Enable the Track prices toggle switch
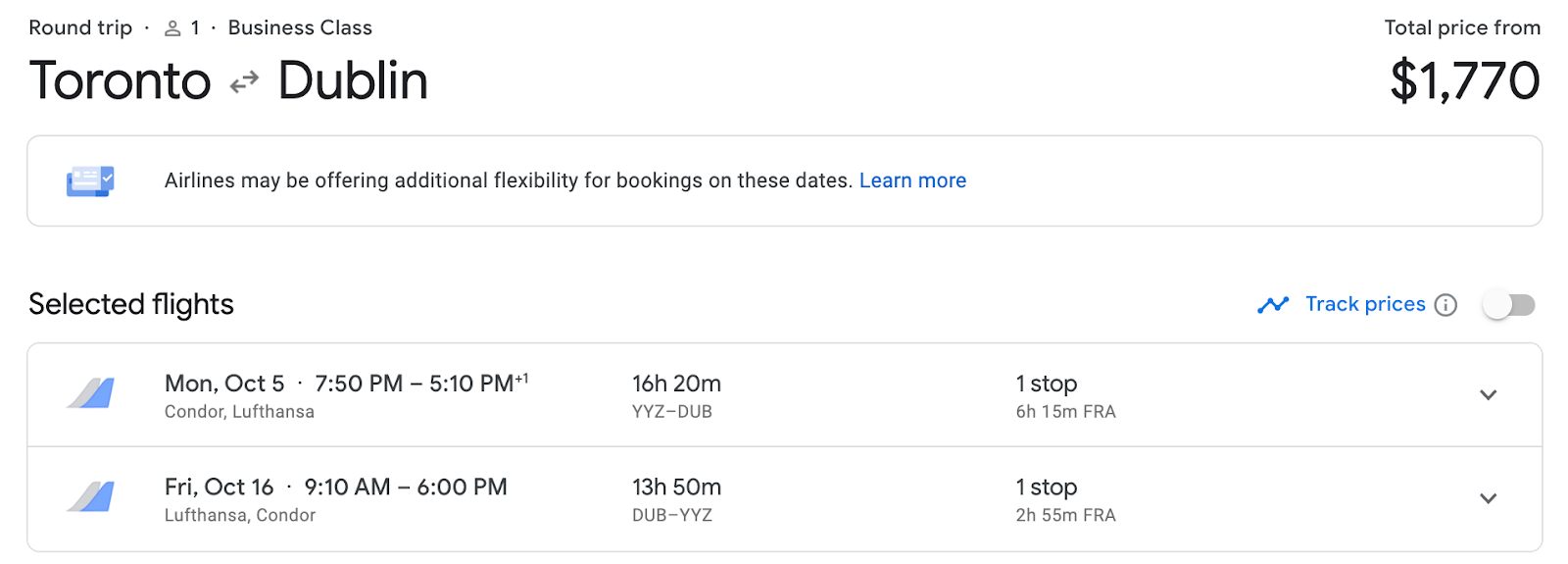1568x564 pixels. (1509, 305)
